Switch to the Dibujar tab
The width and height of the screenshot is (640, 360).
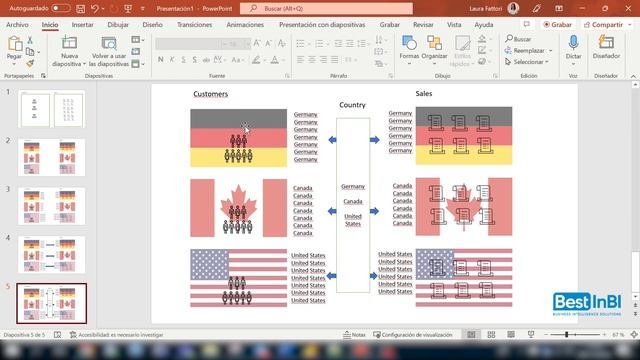click(118, 24)
